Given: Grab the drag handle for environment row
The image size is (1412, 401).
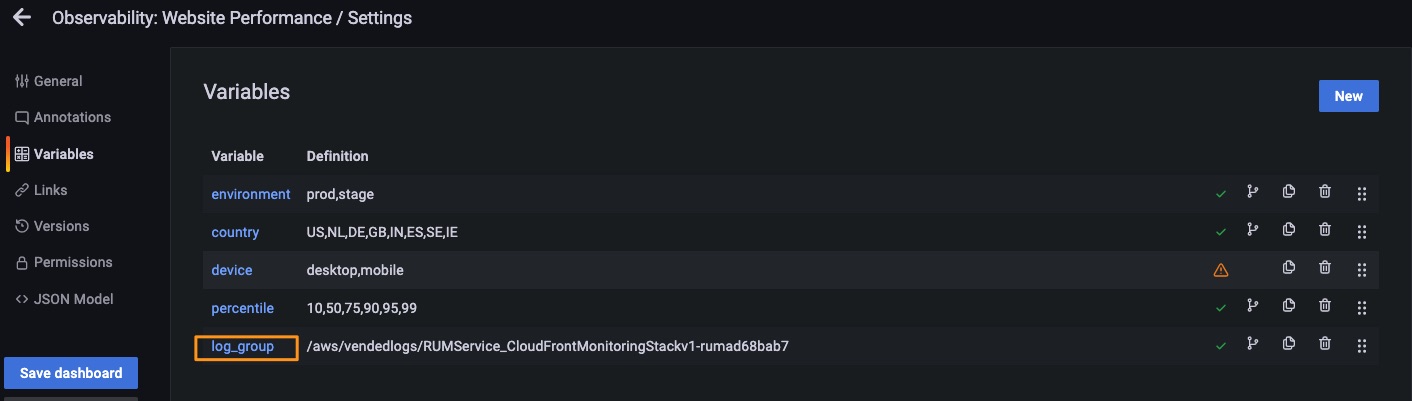Looking at the screenshot, I should 1361,194.
